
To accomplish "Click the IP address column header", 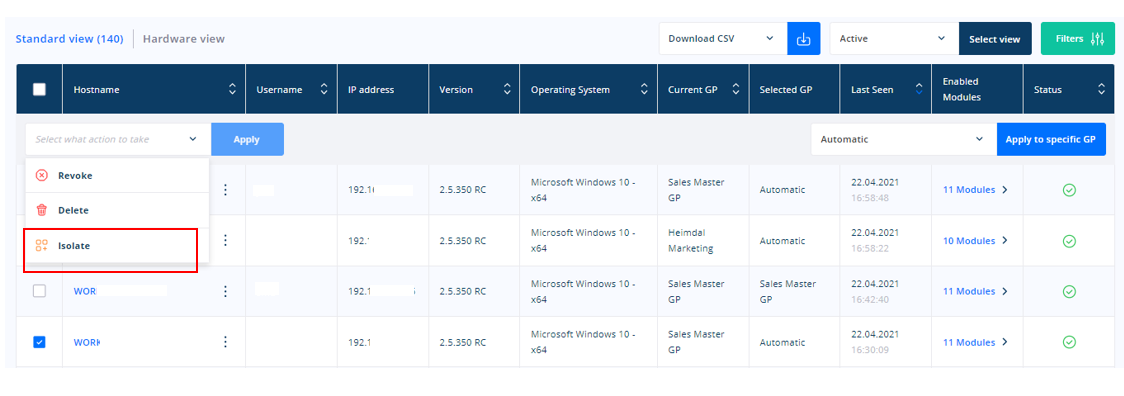I will tap(371, 90).
